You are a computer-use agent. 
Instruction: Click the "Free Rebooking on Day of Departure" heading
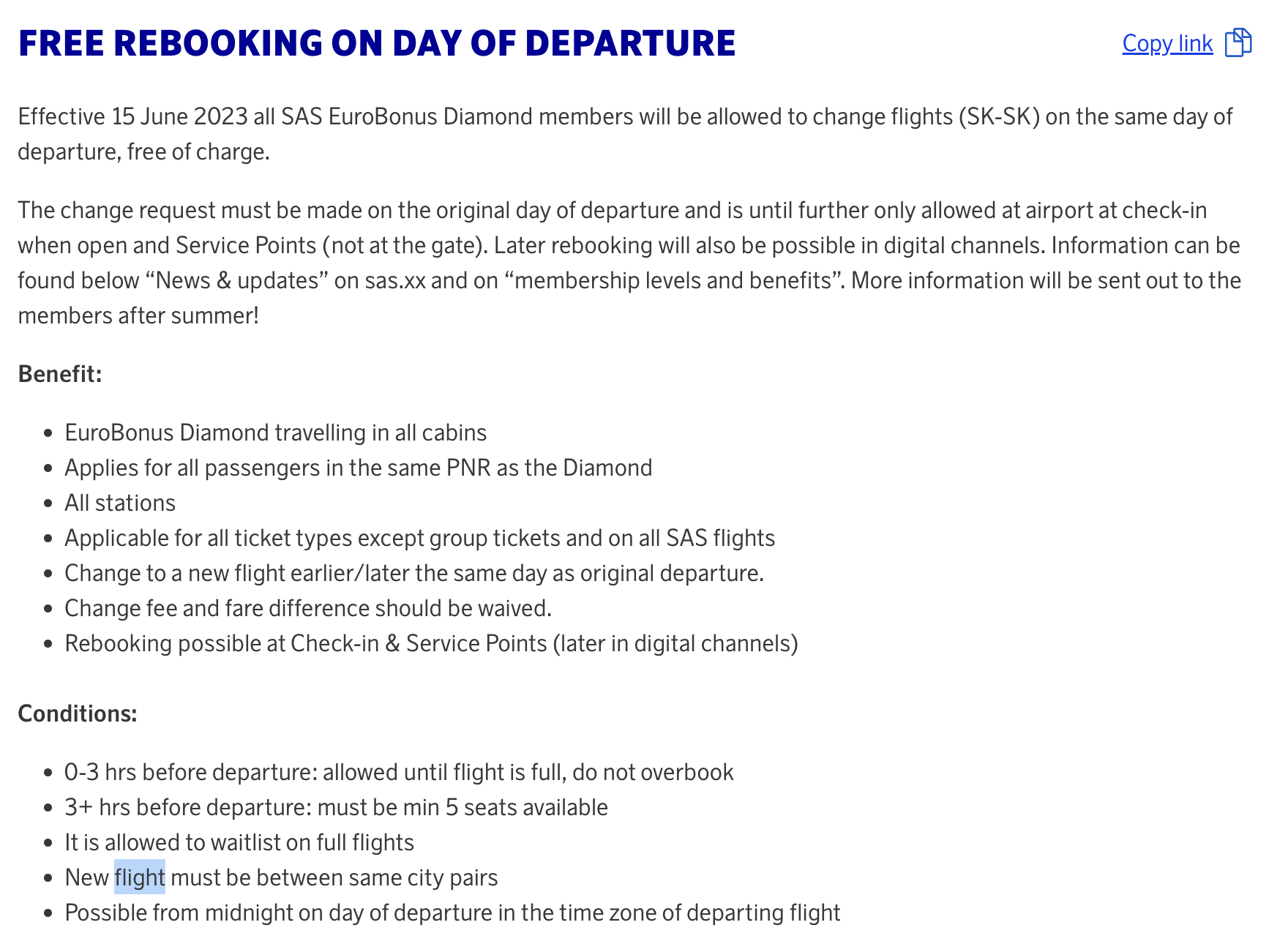point(377,43)
